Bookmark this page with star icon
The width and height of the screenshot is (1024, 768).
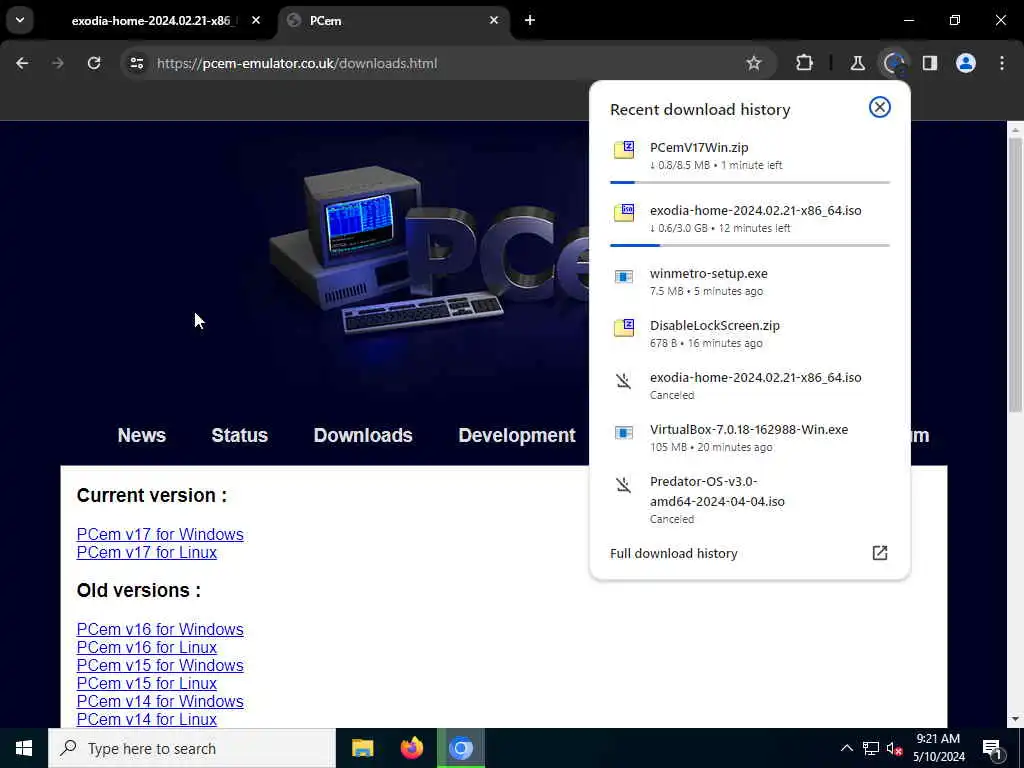click(x=754, y=63)
